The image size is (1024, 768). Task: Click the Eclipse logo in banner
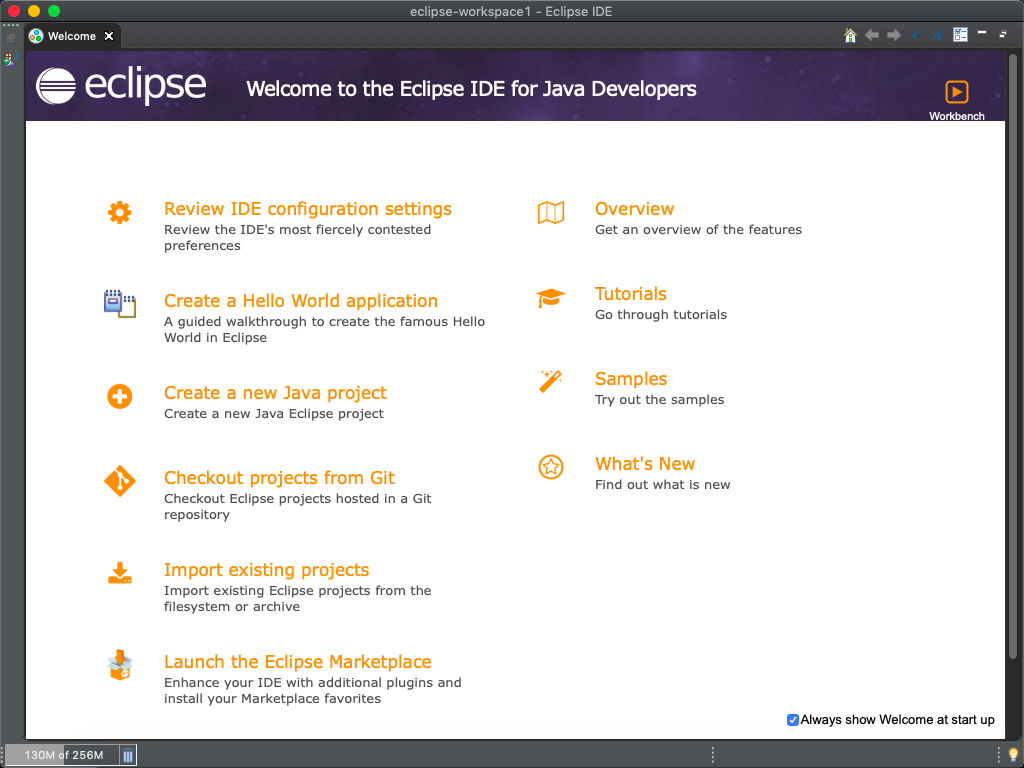[x=121, y=86]
